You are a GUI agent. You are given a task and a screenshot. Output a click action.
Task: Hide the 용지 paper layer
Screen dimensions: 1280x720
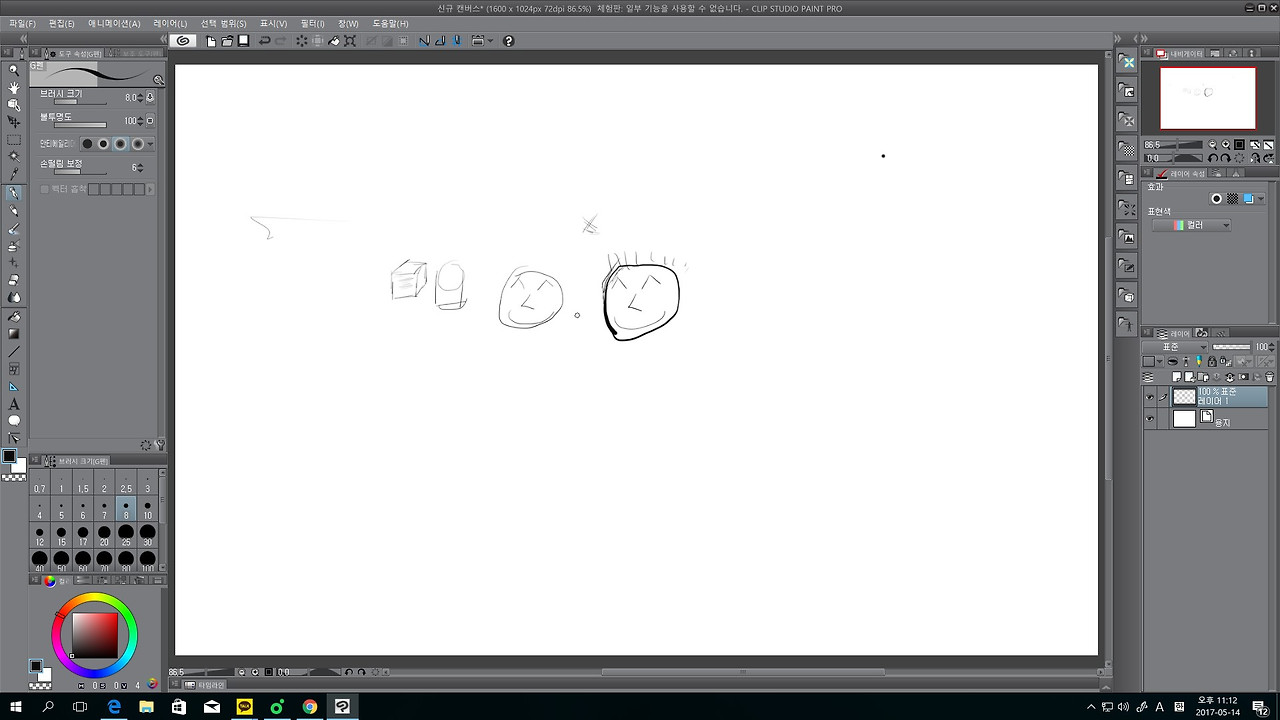point(1150,419)
